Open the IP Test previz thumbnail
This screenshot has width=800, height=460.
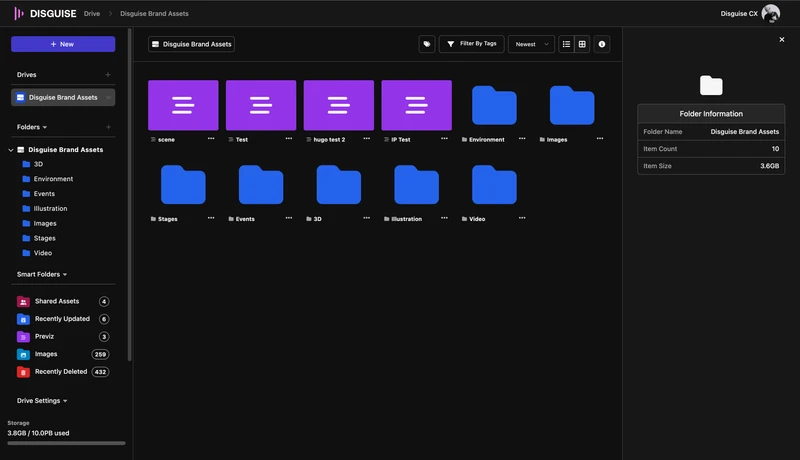pyautogui.click(x=416, y=105)
